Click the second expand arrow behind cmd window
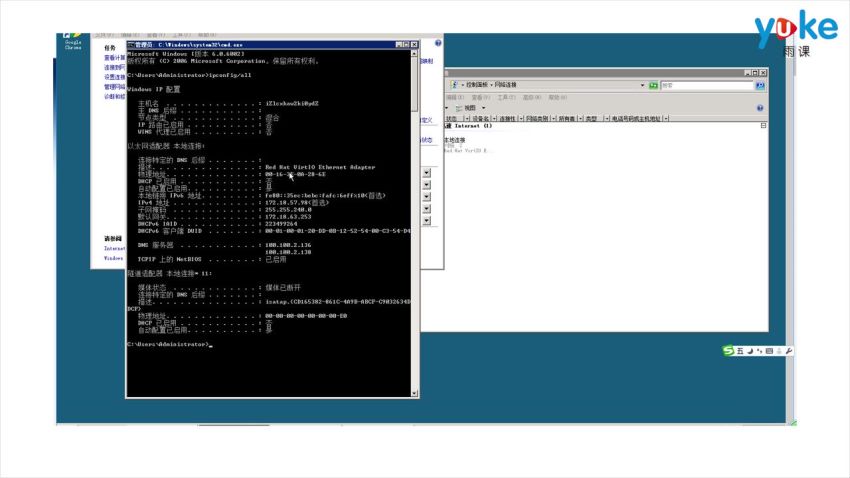850x478 pixels. point(427,185)
